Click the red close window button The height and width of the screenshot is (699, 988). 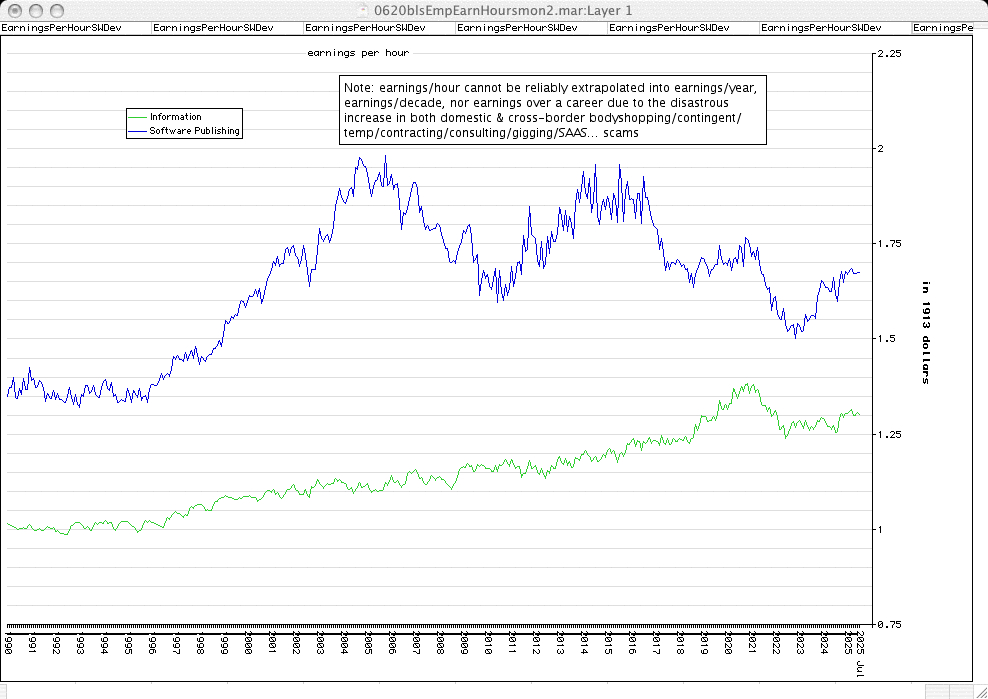12,9
